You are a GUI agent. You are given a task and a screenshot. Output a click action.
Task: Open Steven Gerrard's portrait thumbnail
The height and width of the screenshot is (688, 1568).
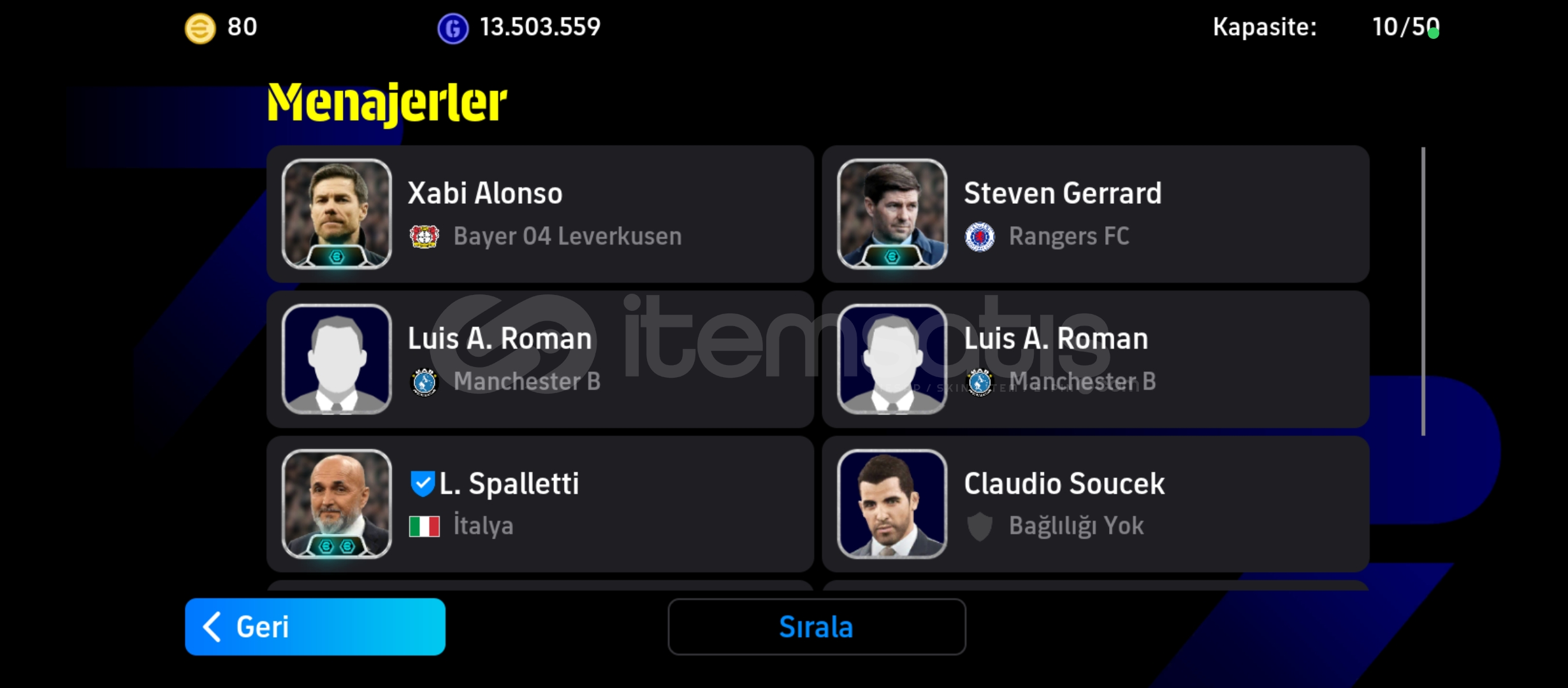[x=892, y=213]
